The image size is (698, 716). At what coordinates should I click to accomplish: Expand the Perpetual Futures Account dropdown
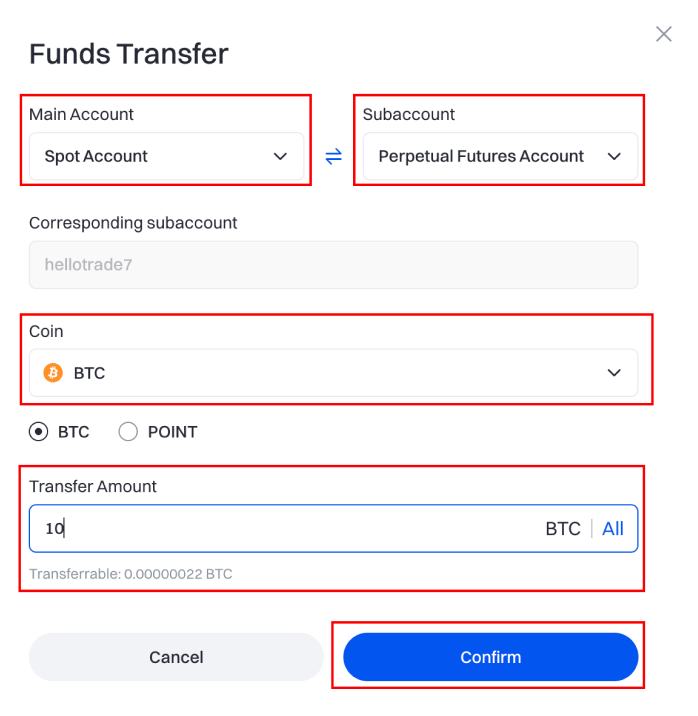pyautogui.click(x=500, y=156)
